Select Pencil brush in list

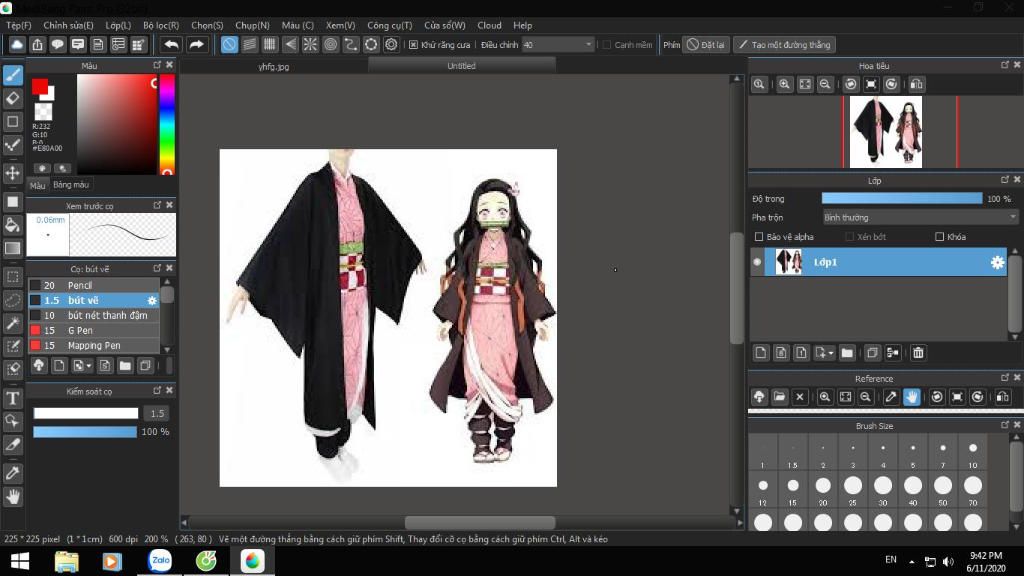(94, 285)
